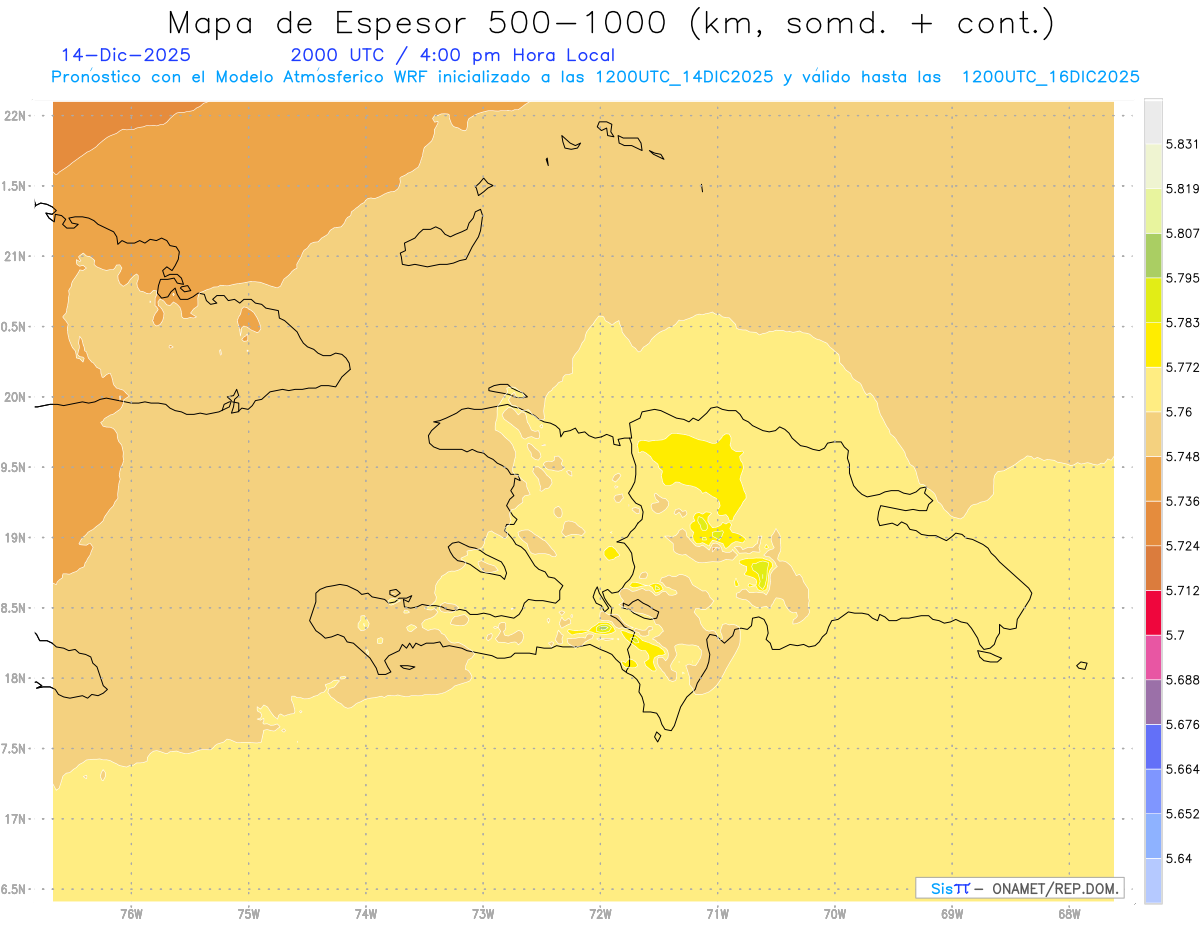Click the latitude label "17N"

(14, 819)
